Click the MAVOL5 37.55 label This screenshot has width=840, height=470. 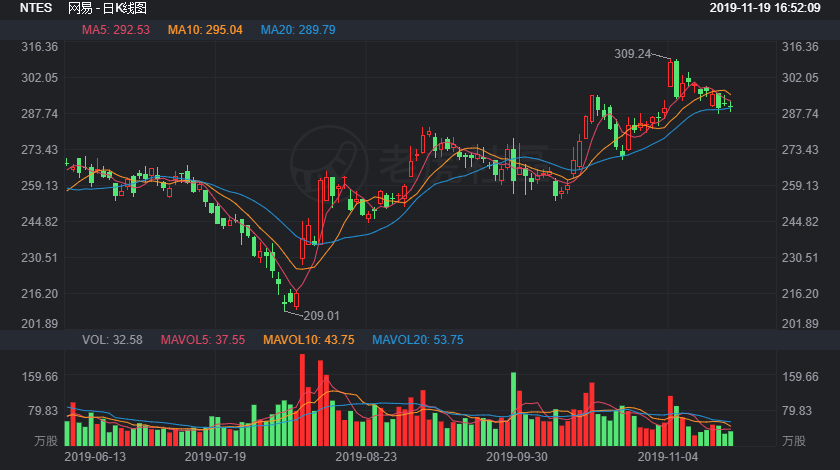click(x=204, y=340)
